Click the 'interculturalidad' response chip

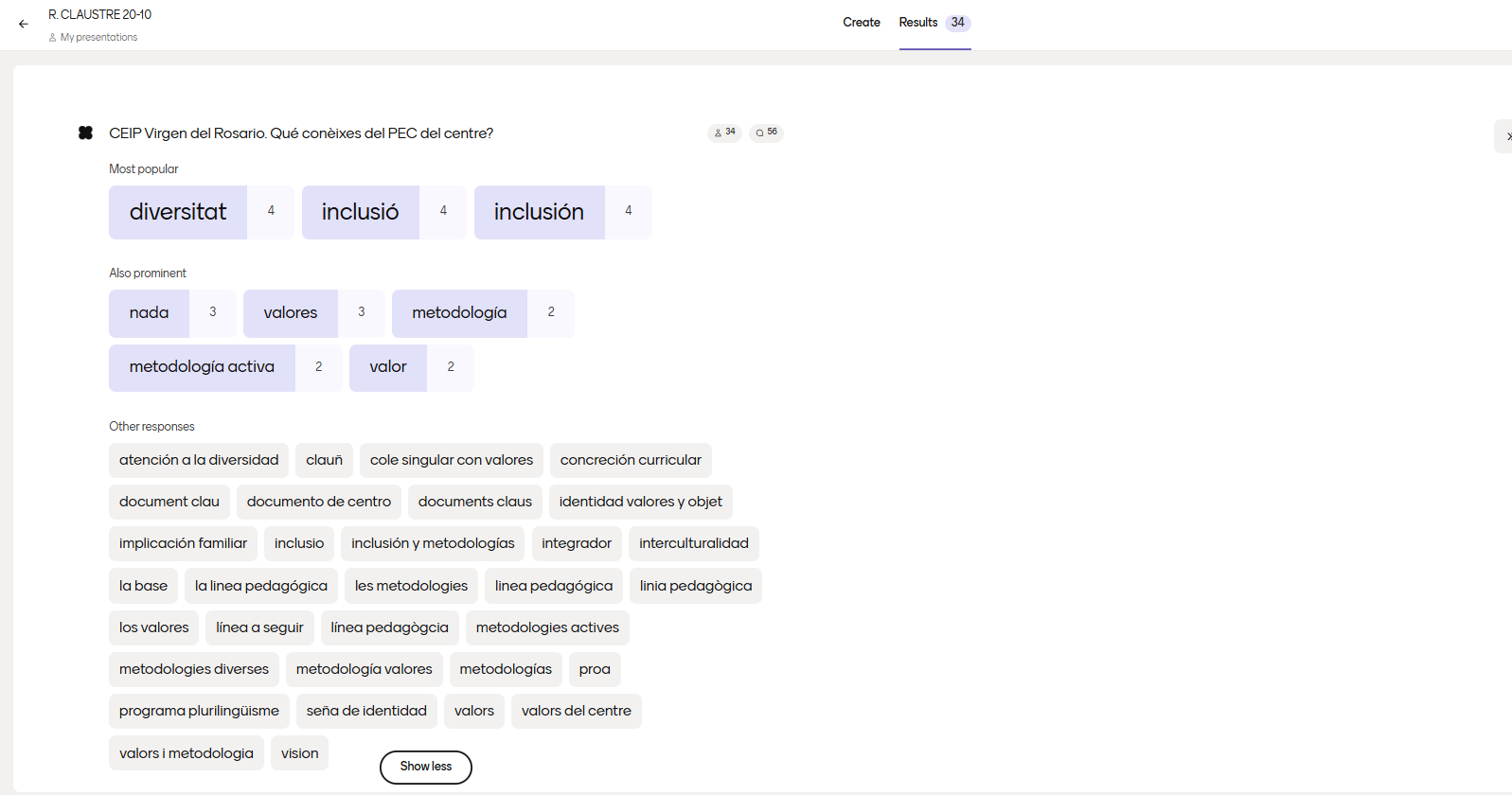[693, 543]
